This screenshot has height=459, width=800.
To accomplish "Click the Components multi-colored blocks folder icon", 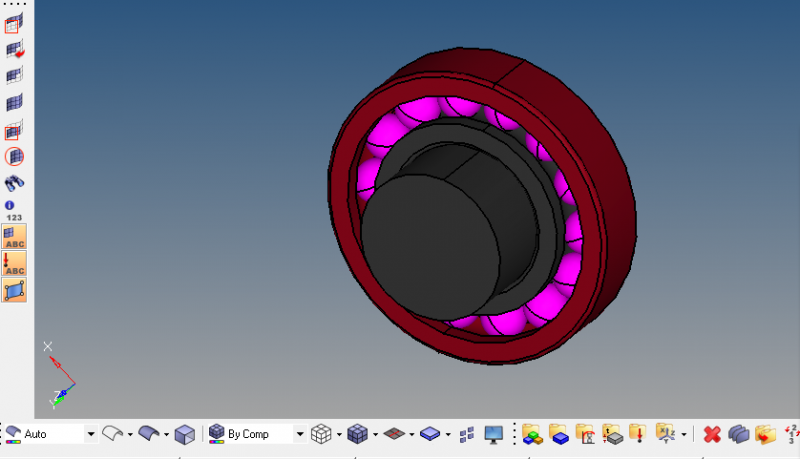I will (x=532, y=435).
